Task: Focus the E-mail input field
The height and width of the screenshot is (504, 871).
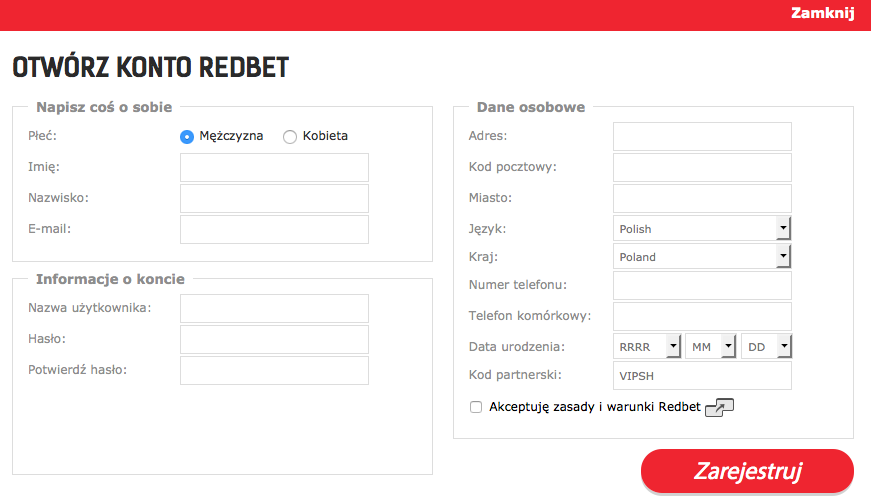Action: 274,229
